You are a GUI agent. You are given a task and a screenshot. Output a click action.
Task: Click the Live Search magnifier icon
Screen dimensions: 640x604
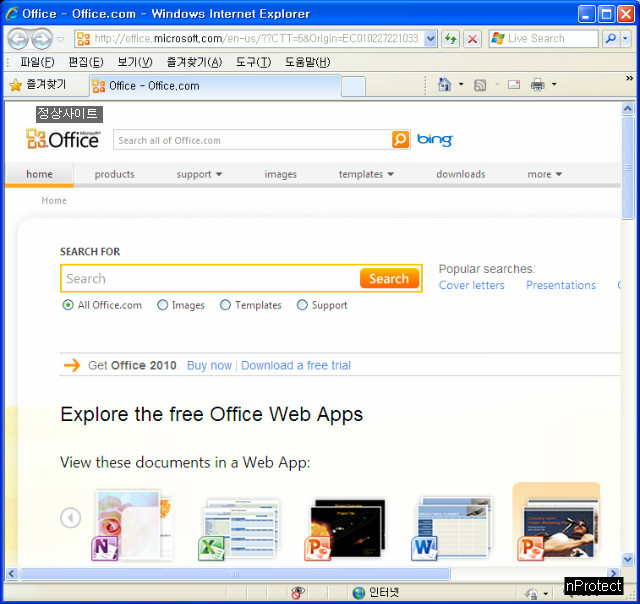click(611, 39)
